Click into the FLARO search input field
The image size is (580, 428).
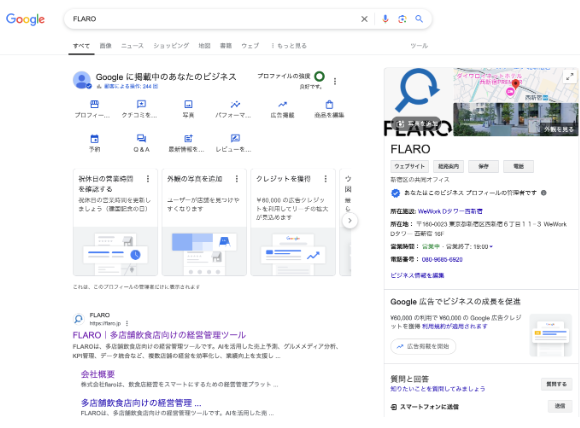tap(215, 19)
